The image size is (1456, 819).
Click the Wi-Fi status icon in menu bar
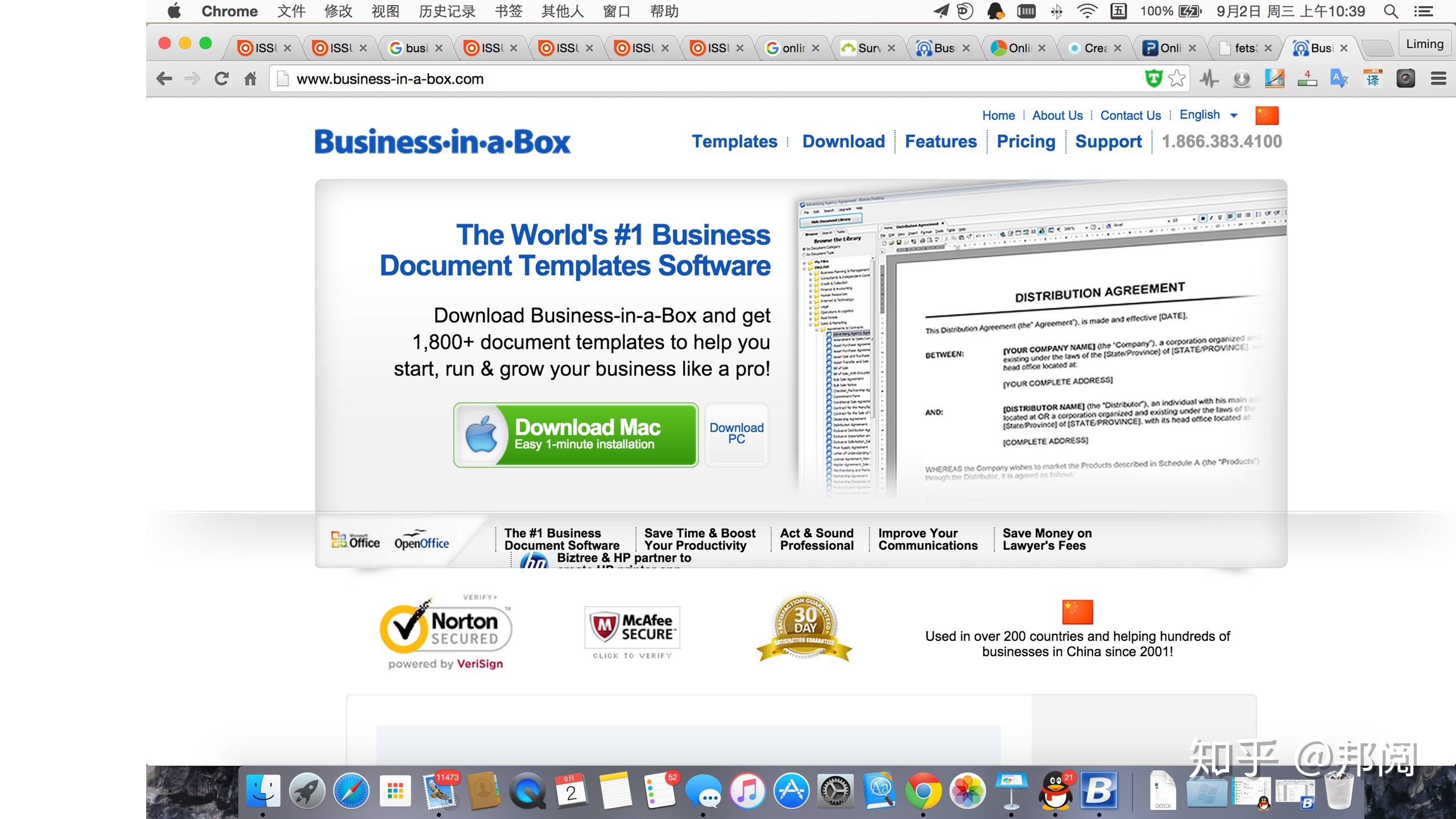[1087, 11]
